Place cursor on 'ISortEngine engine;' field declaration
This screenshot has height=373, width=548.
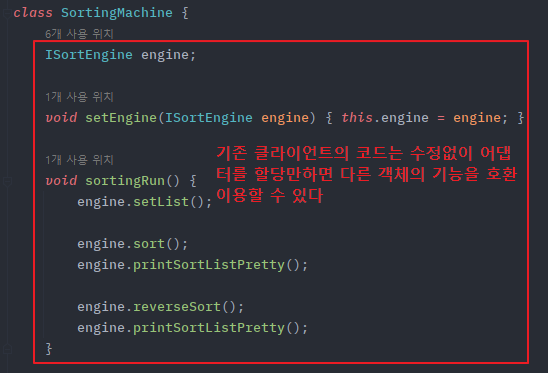click(121, 55)
